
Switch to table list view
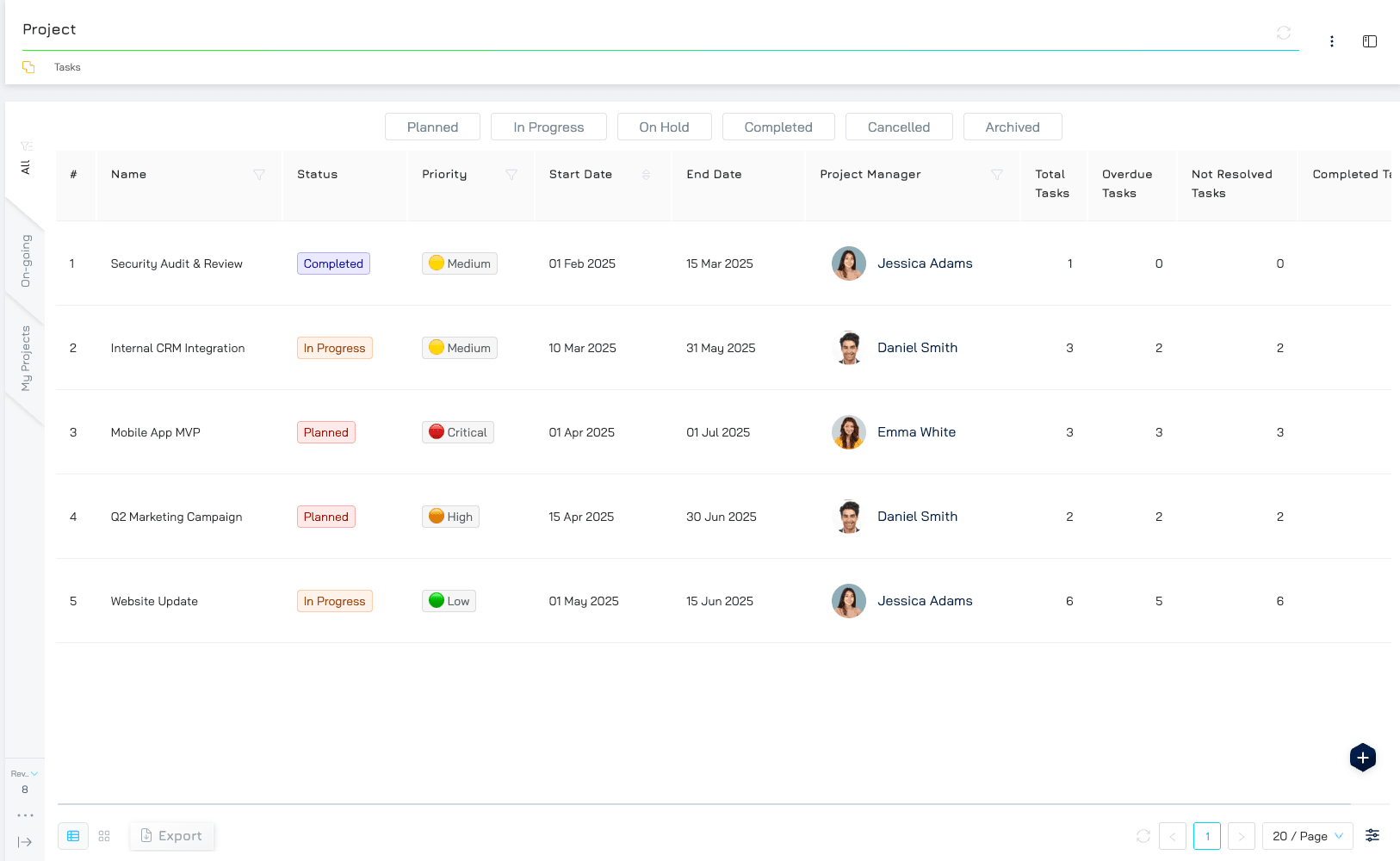pos(73,836)
